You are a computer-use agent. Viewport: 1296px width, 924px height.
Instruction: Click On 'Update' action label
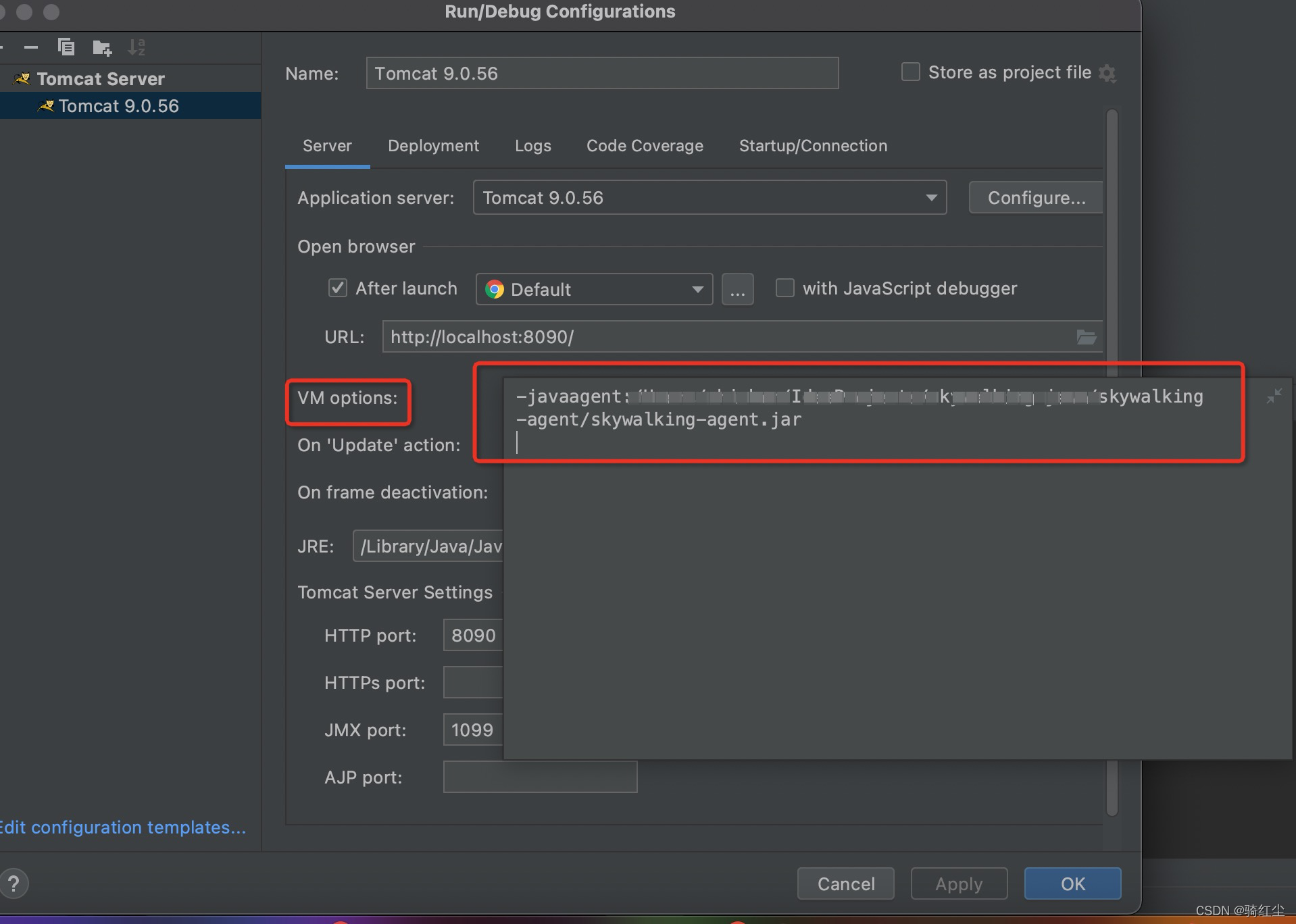tap(378, 445)
